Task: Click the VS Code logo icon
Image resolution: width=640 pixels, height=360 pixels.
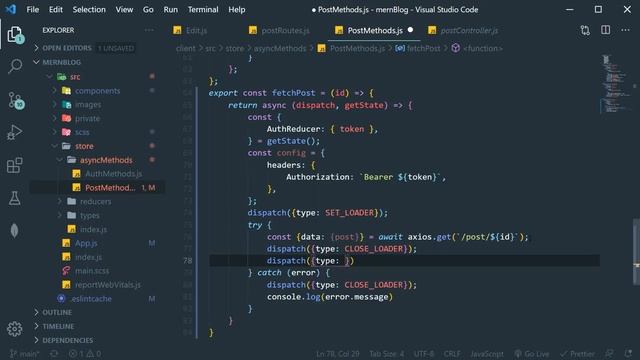Action: point(11,9)
